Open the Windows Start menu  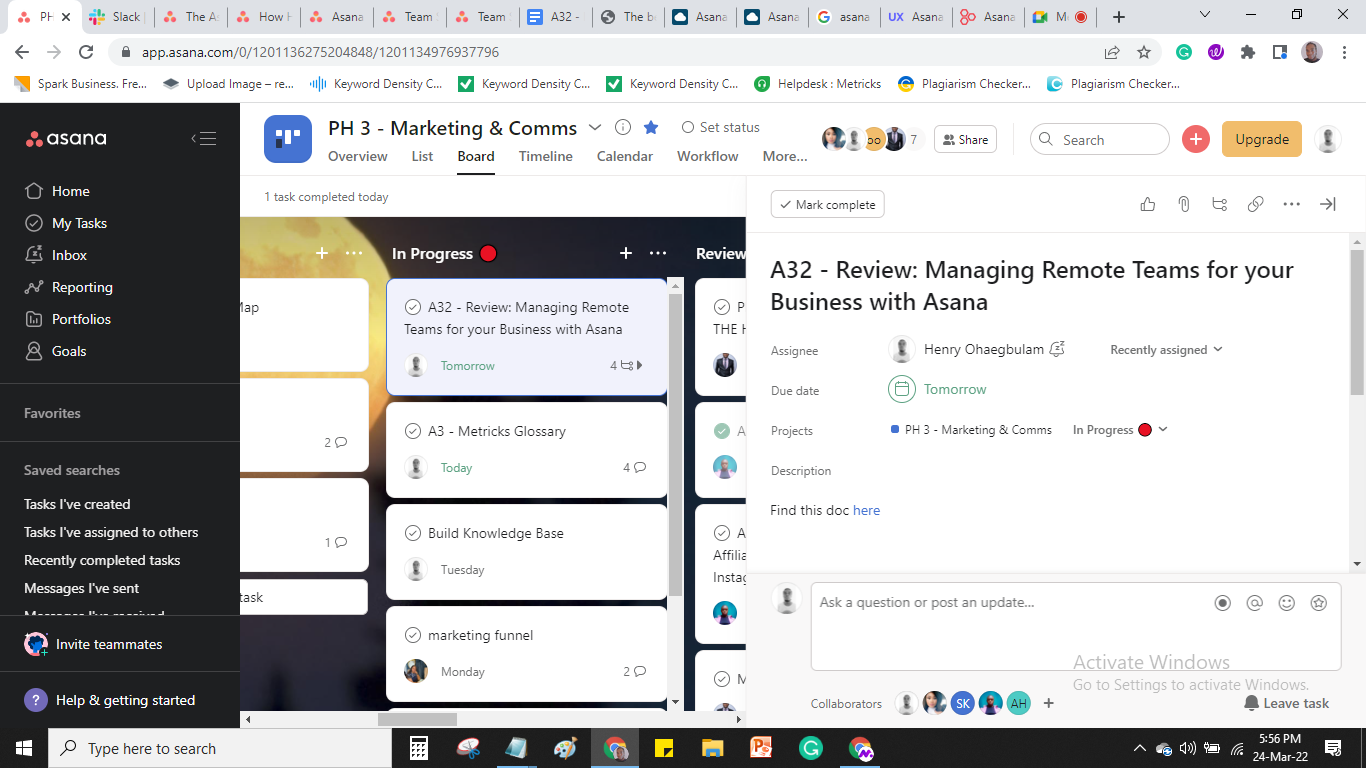[24, 748]
